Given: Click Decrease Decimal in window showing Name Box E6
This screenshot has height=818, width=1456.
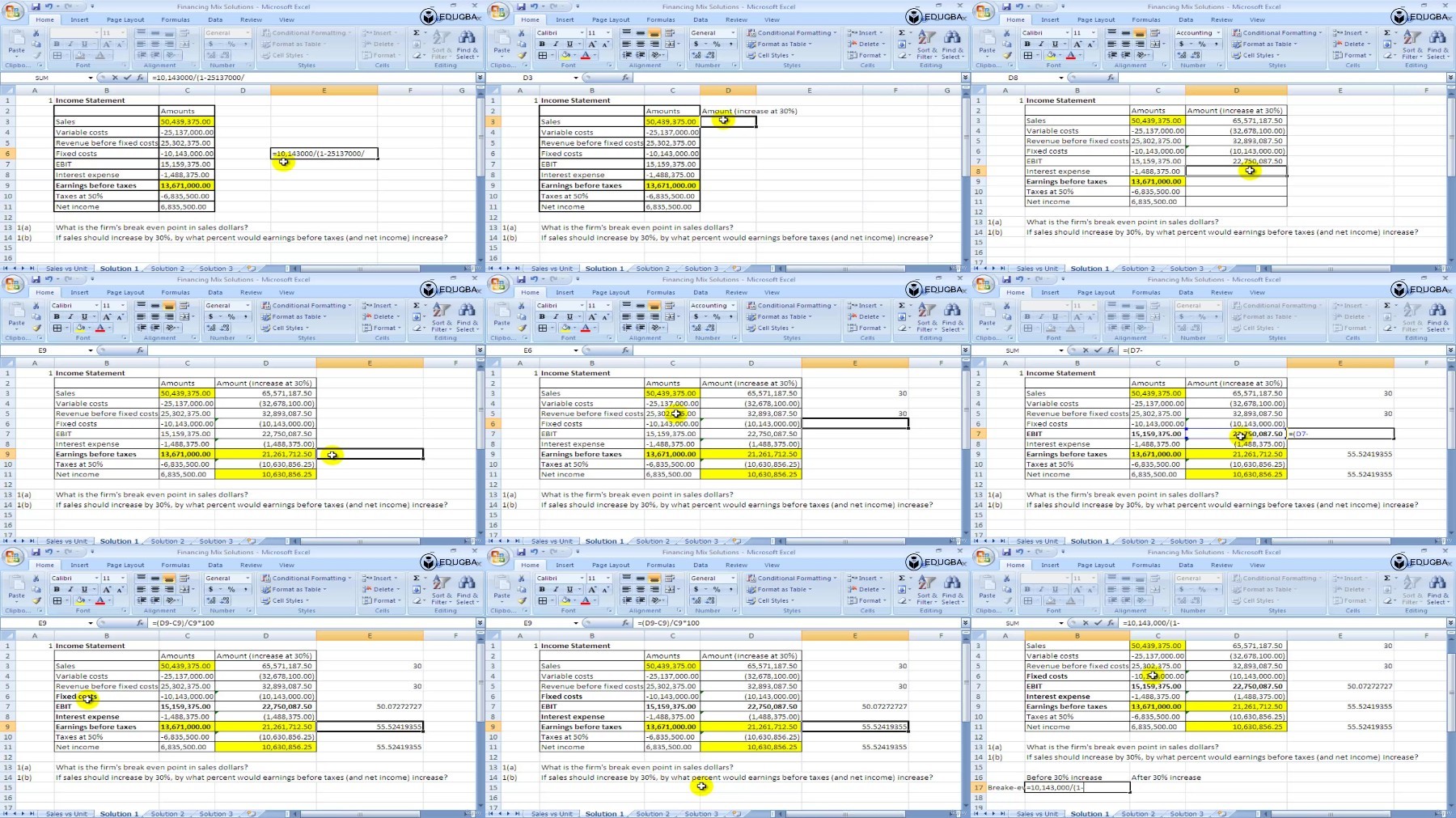Looking at the screenshot, I should click(709, 328).
